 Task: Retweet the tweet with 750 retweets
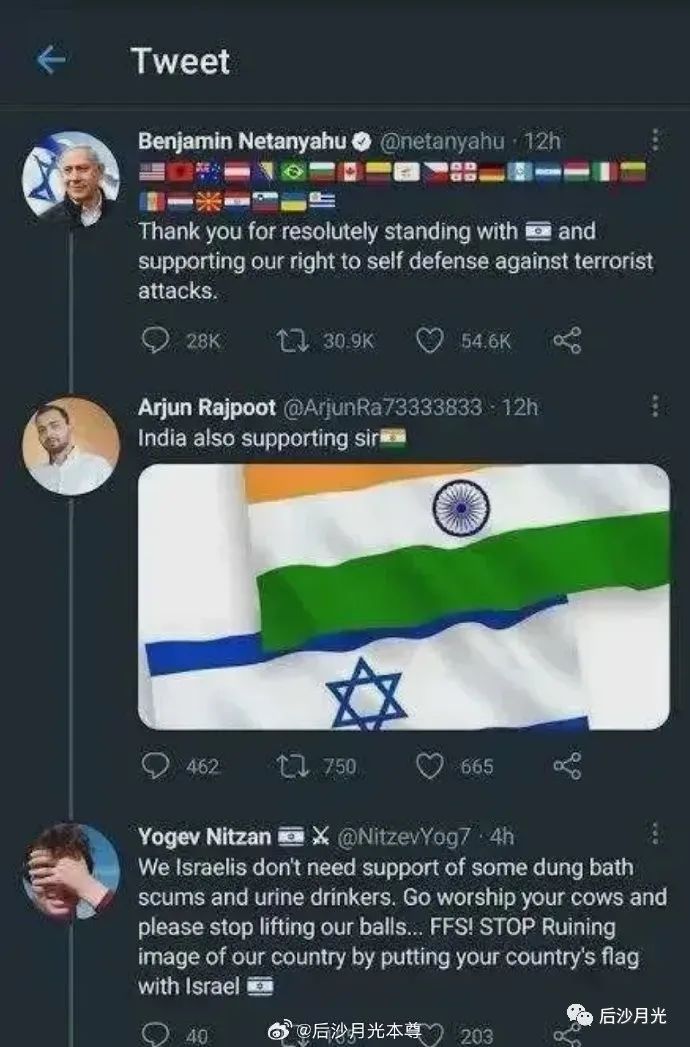[292, 766]
